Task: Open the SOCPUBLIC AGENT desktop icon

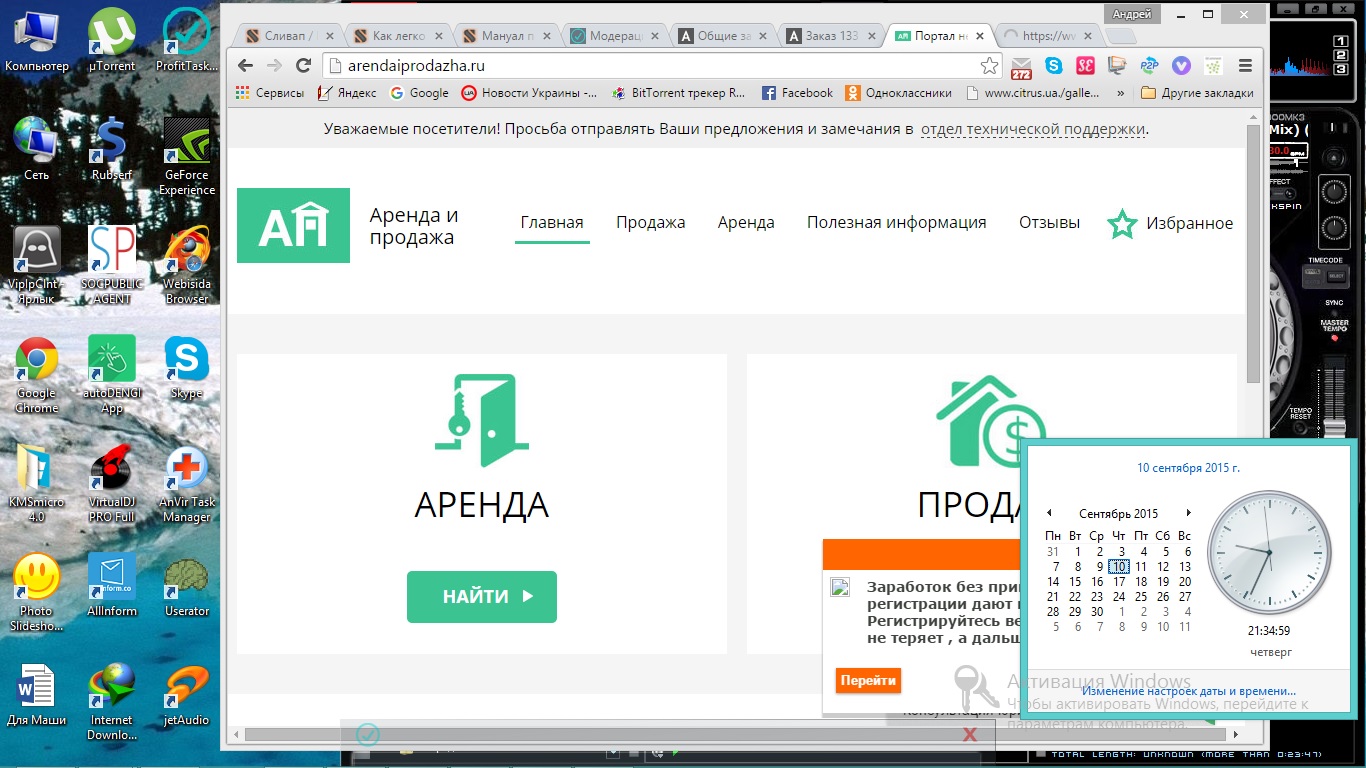Action: [x=112, y=264]
